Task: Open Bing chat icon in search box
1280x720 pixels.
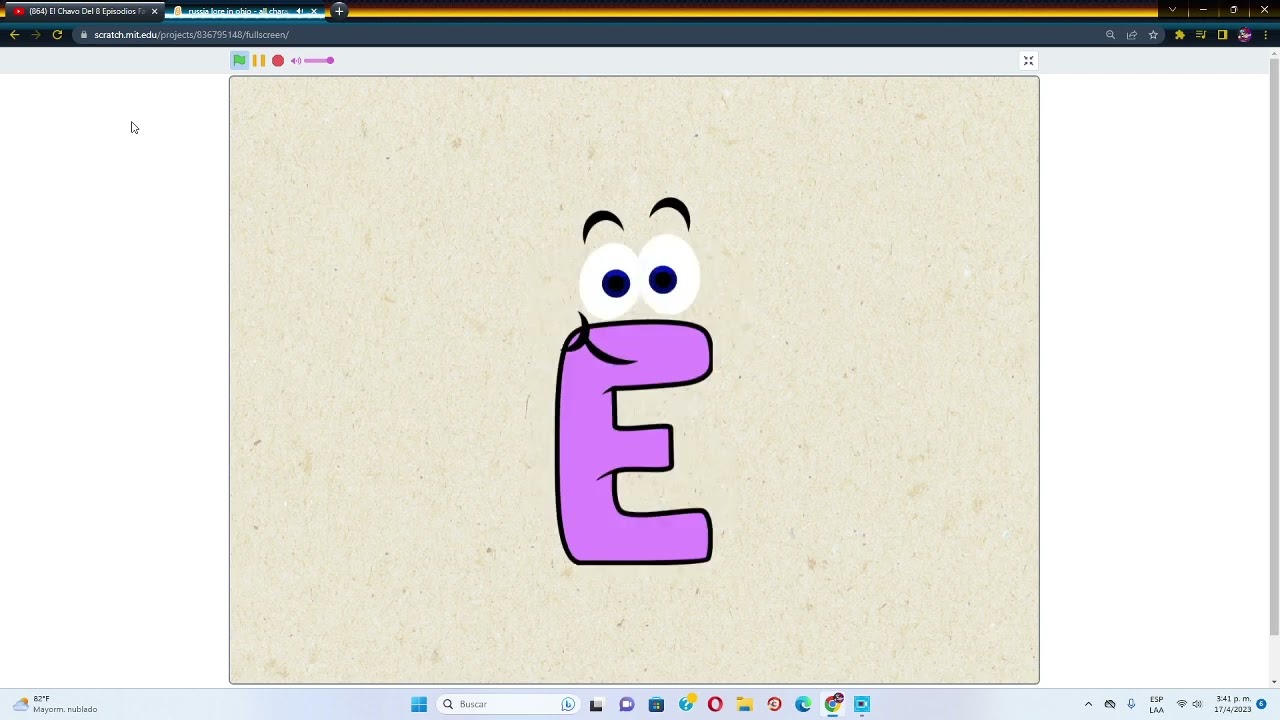Action: pyautogui.click(x=568, y=704)
